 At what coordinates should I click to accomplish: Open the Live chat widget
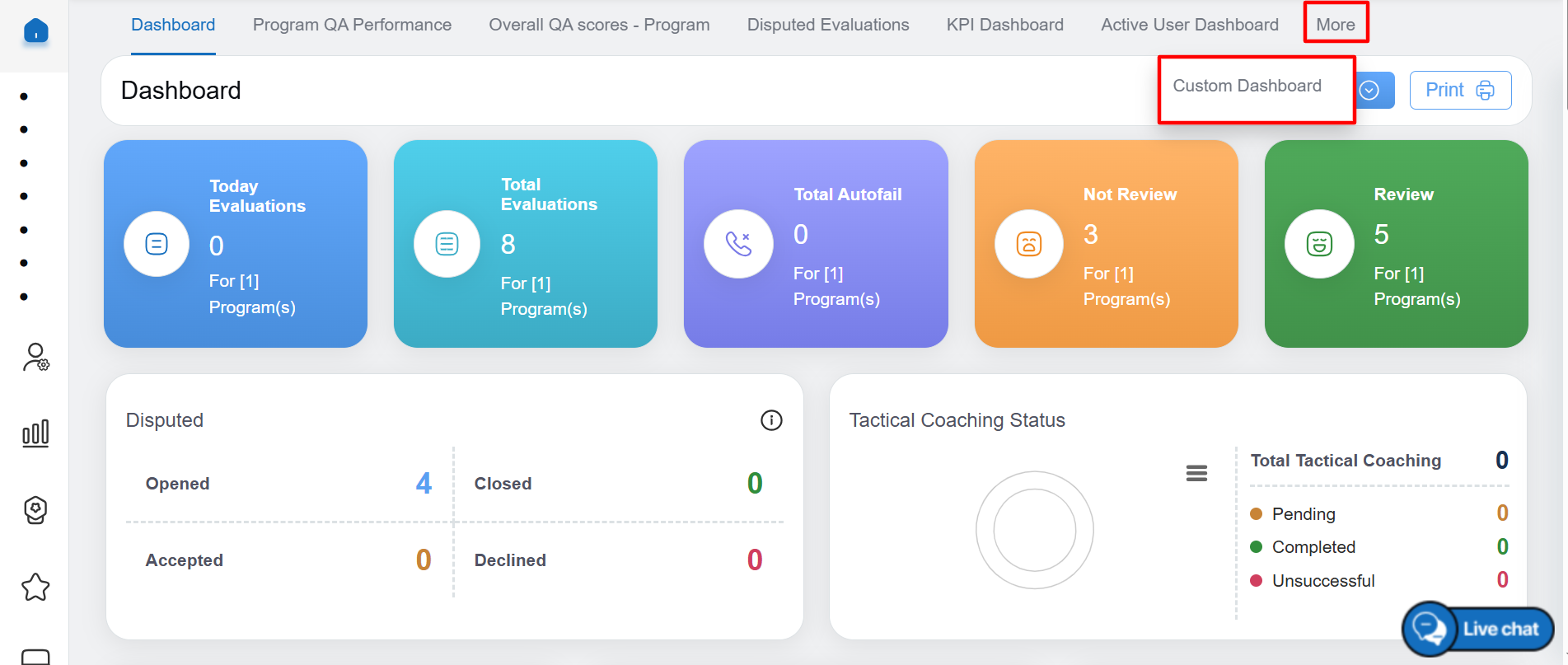(1478, 629)
